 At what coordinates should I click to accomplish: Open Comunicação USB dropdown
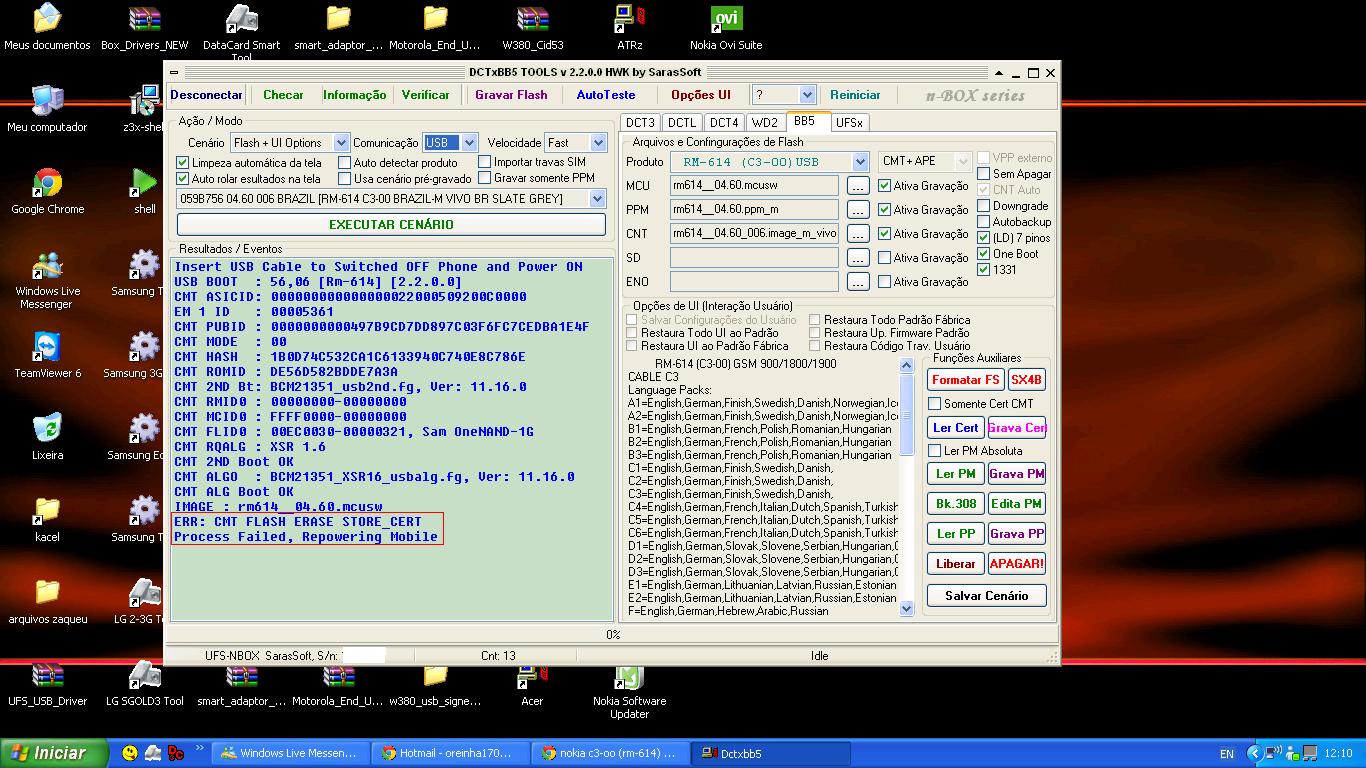pyautogui.click(x=450, y=143)
